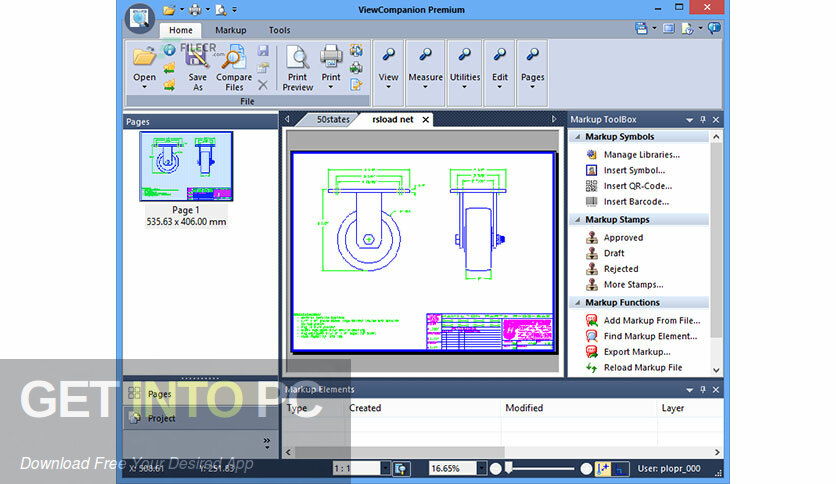The width and height of the screenshot is (836, 484).
Task: Click the zoom out circle button
Action: pos(495,469)
